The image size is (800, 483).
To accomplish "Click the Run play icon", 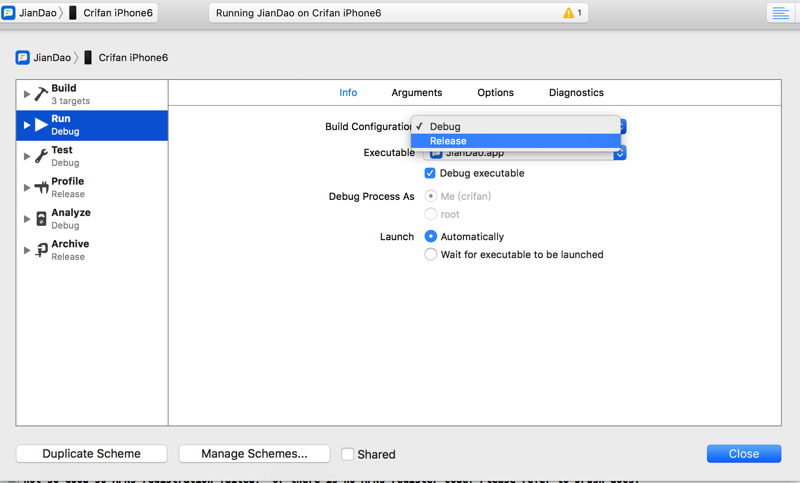I will tap(41, 125).
